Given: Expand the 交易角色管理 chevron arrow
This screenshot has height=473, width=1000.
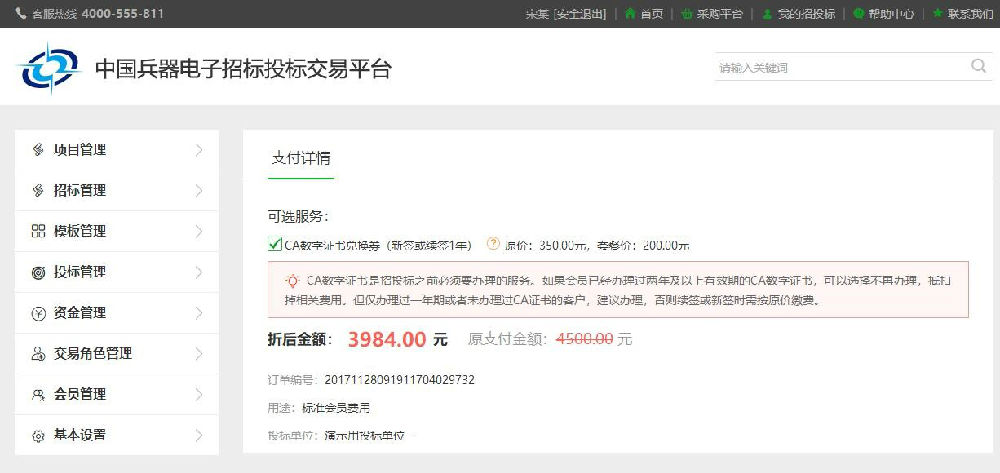Looking at the screenshot, I should (x=199, y=354).
